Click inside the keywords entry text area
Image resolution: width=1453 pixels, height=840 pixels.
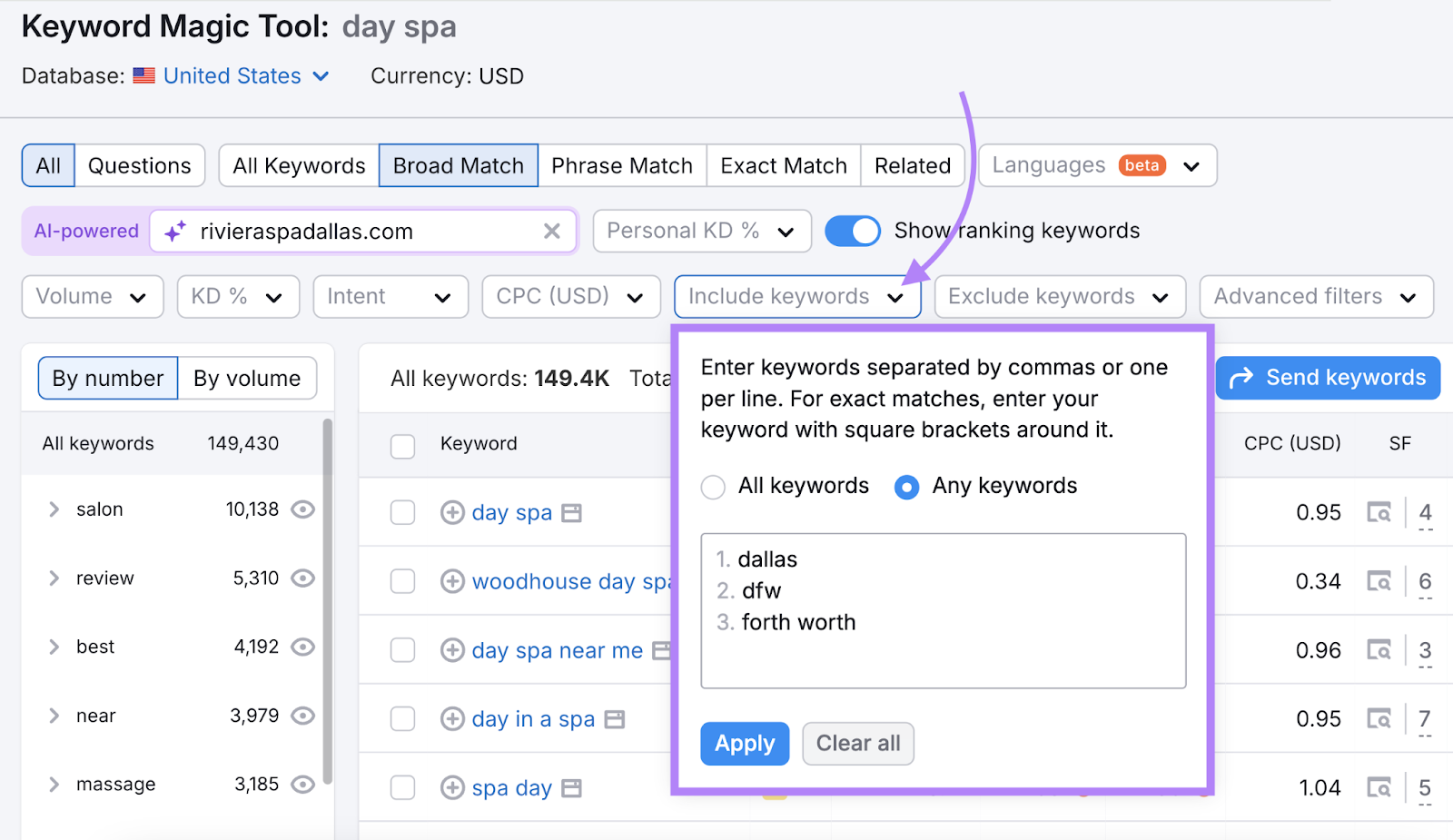pyautogui.click(x=942, y=610)
